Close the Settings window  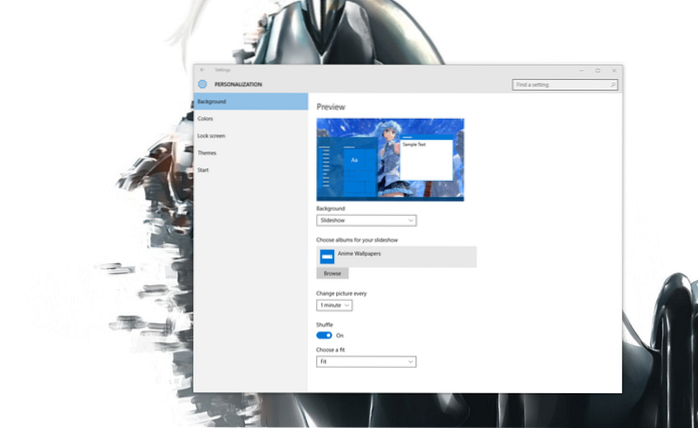coord(613,70)
